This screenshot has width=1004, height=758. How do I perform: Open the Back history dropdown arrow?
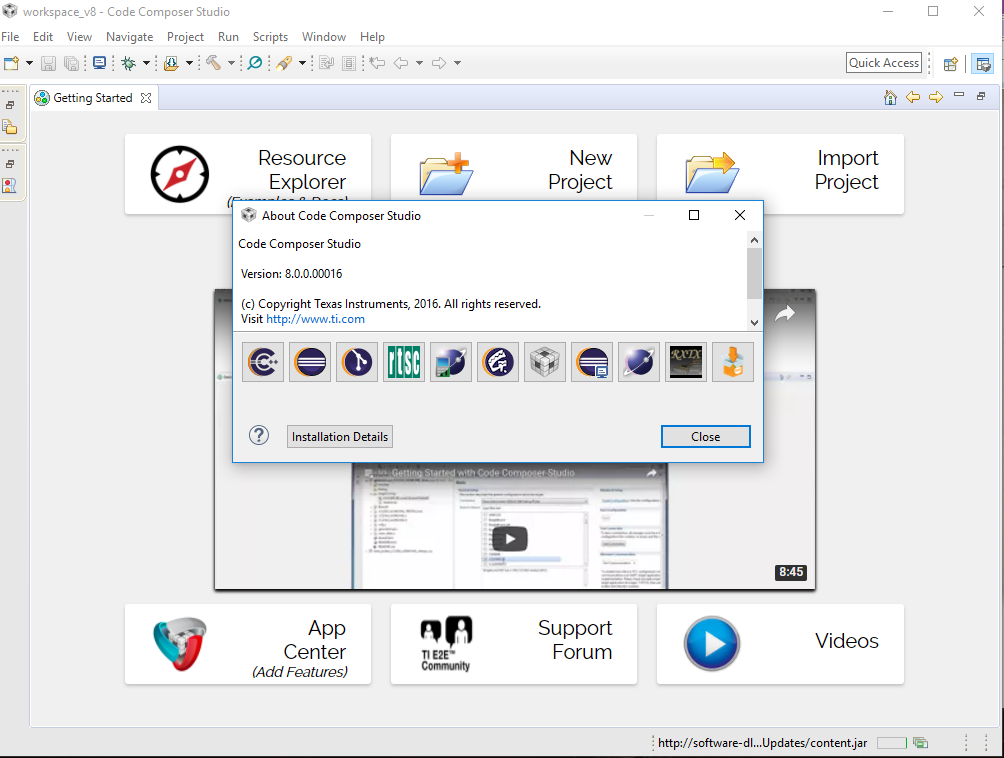coord(419,63)
